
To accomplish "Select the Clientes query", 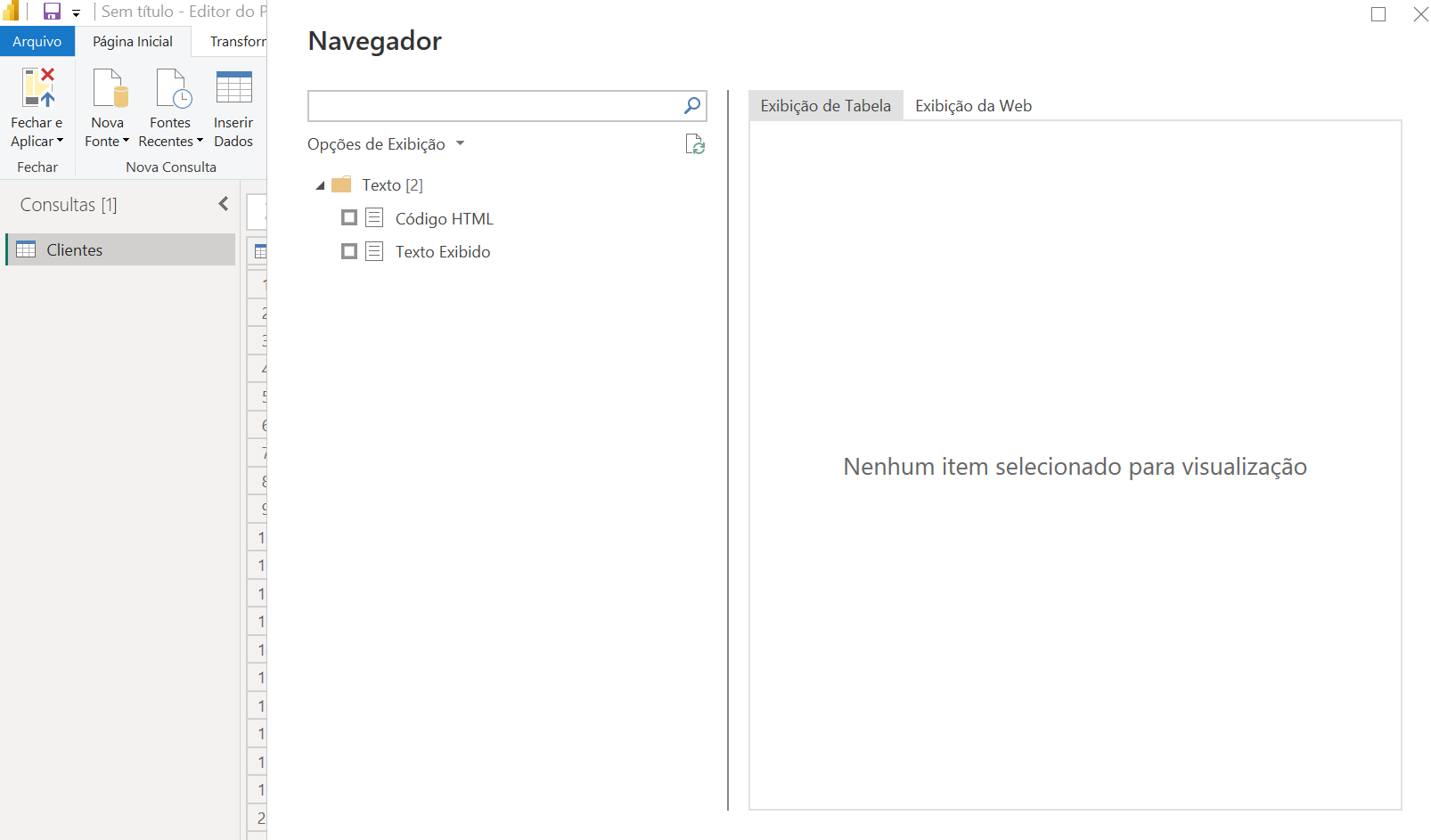I will click(x=120, y=249).
